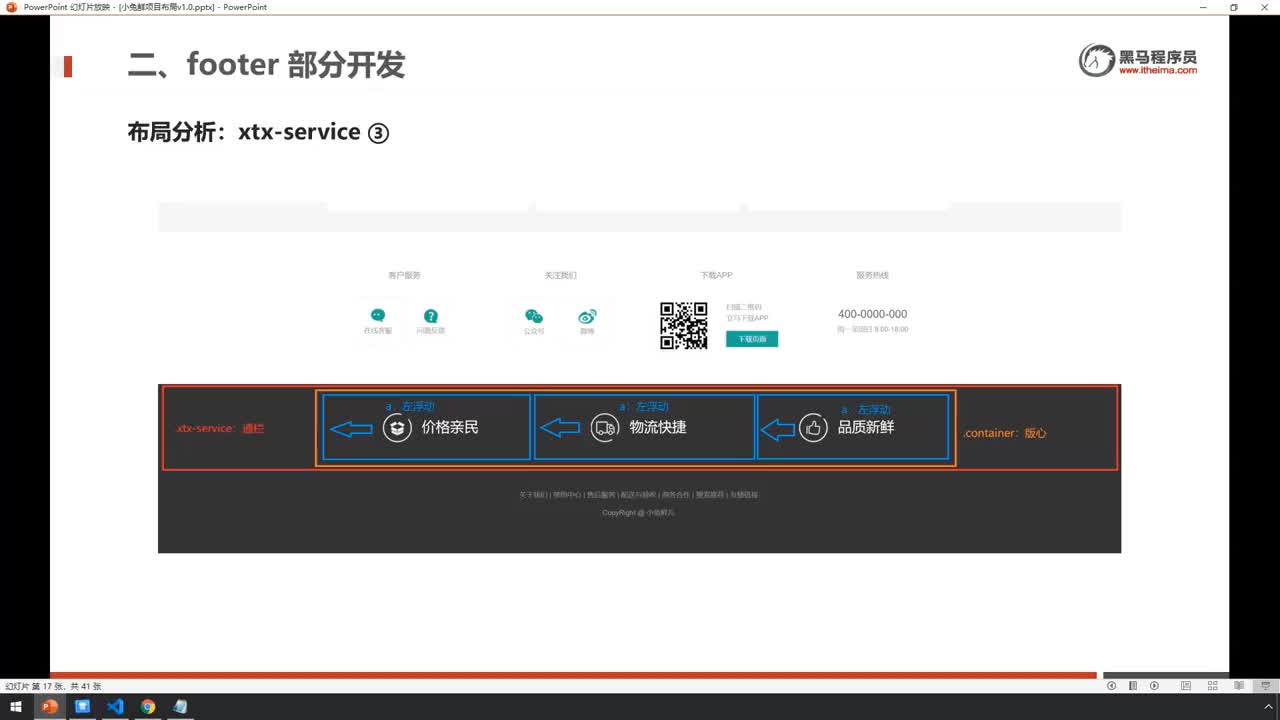Open the slide show menu icon between the arrows
The height and width of the screenshot is (720, 1280).
click(x=1133, y=686)
